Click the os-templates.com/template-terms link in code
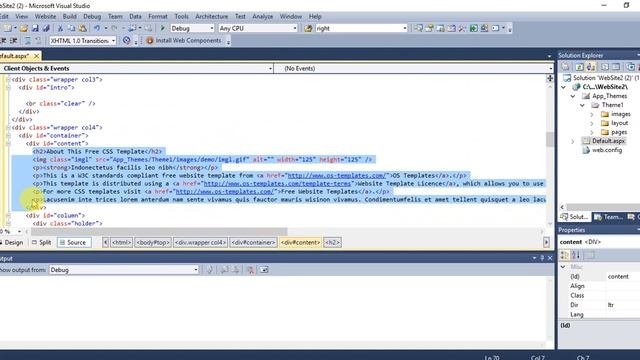 coord(277,184)
